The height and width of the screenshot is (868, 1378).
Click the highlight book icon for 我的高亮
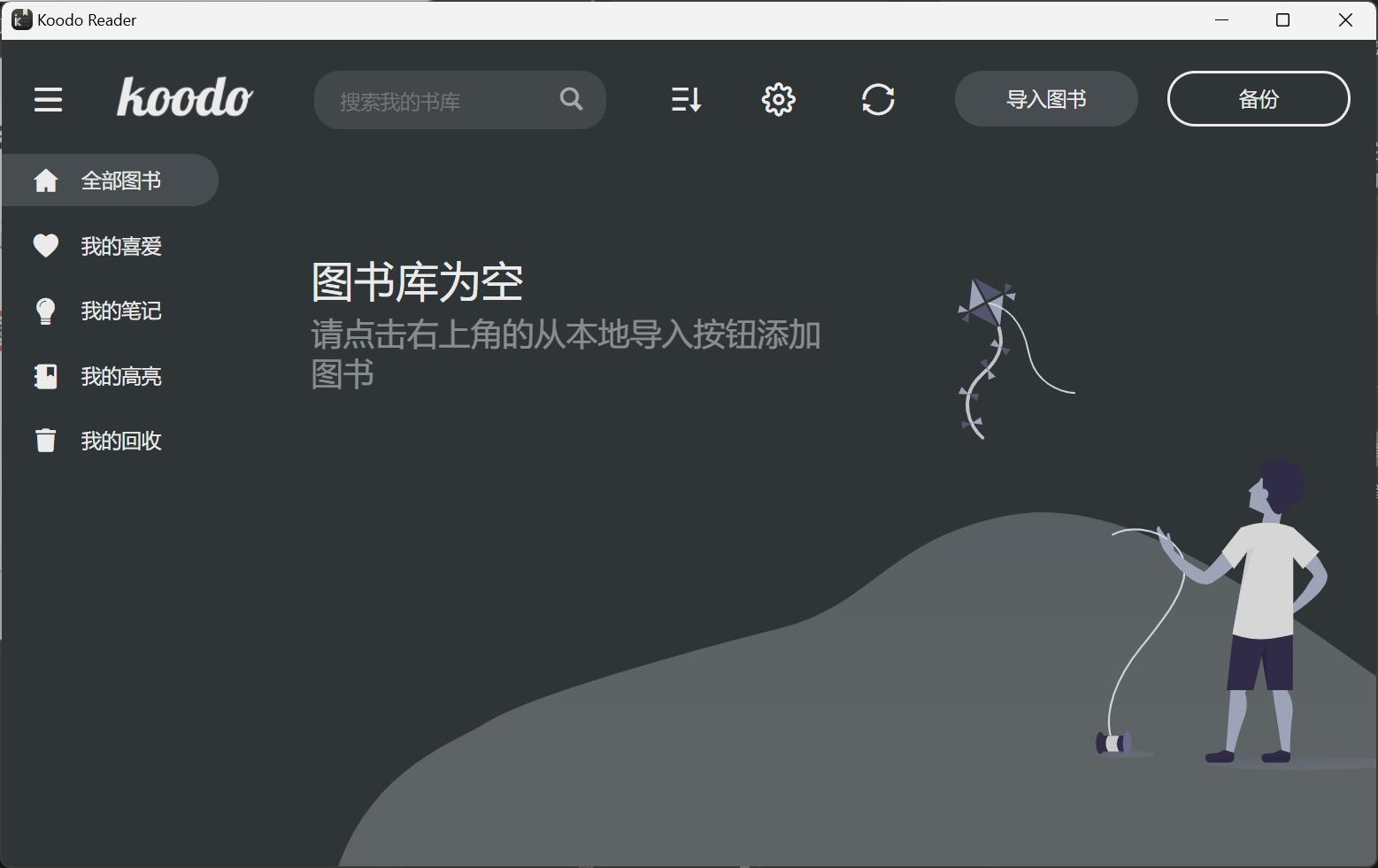pos(46,376)
